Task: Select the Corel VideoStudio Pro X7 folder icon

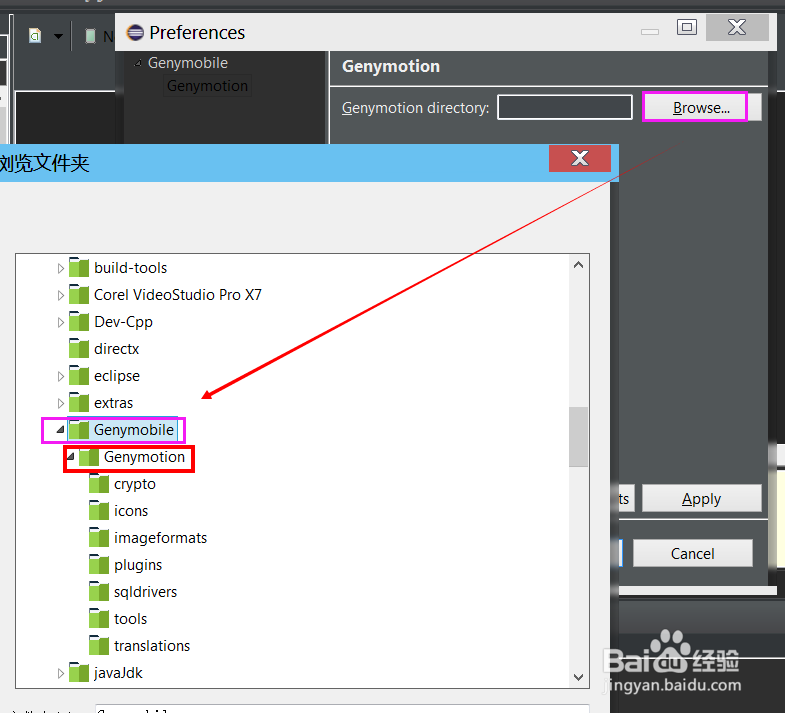Action: 79,294
